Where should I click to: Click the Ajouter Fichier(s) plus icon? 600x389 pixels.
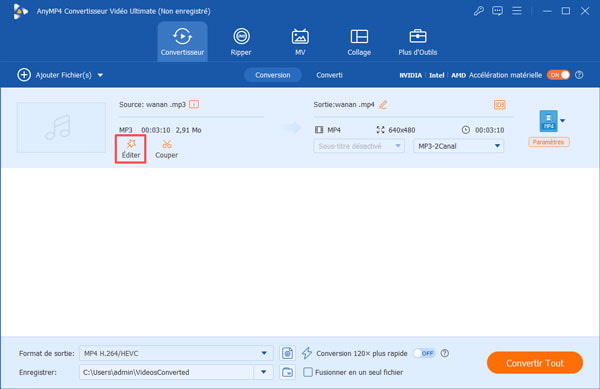(24, 75)
